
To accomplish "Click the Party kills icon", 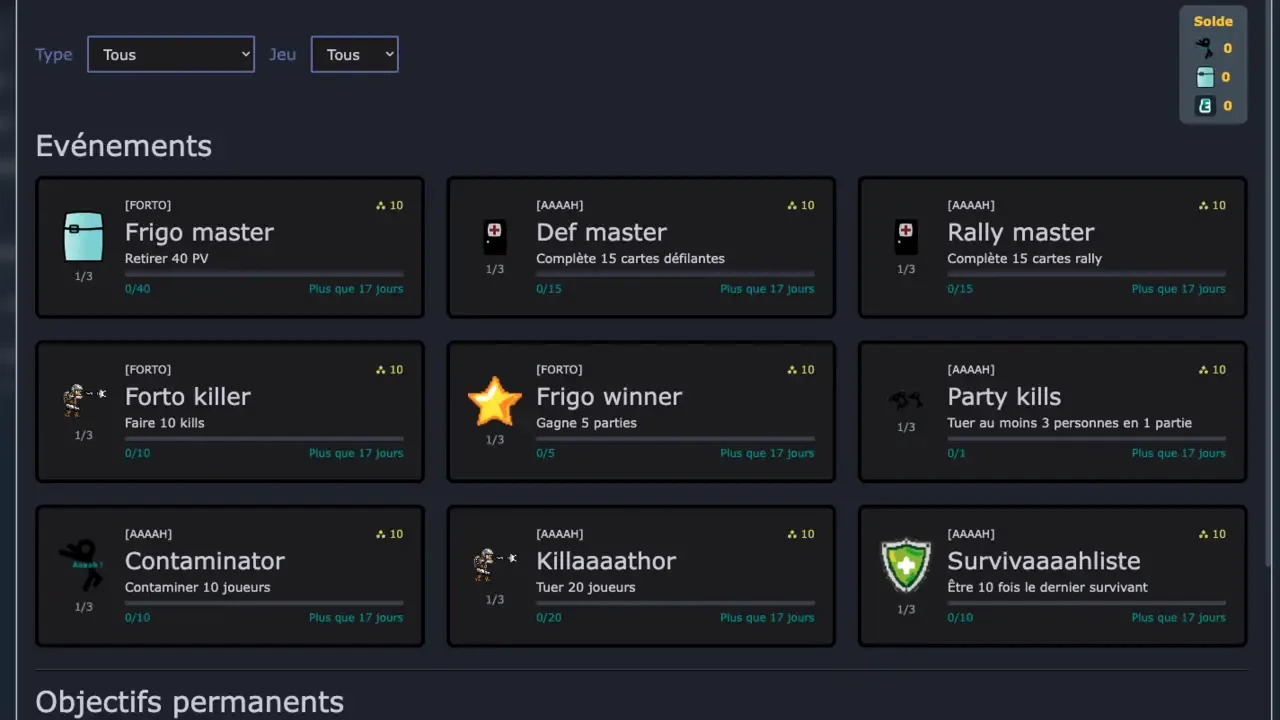I will (906, 400).
